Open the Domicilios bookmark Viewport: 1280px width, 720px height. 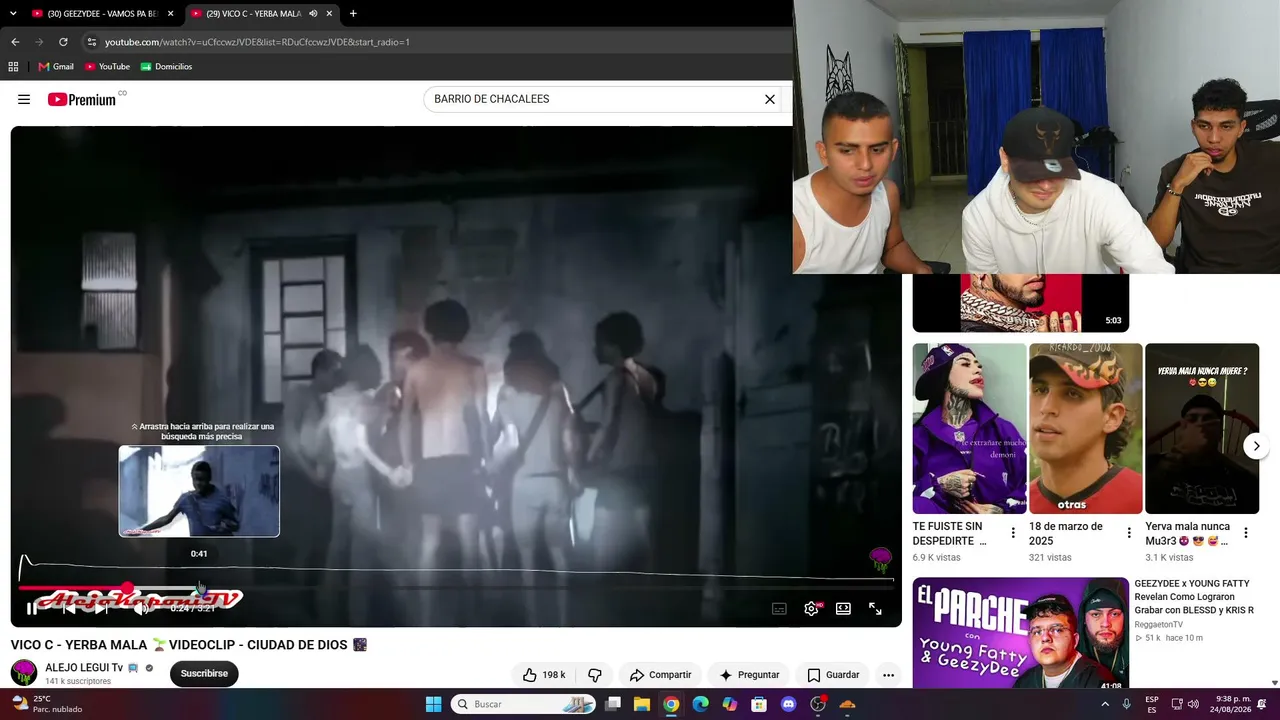(x=166, y=67)
